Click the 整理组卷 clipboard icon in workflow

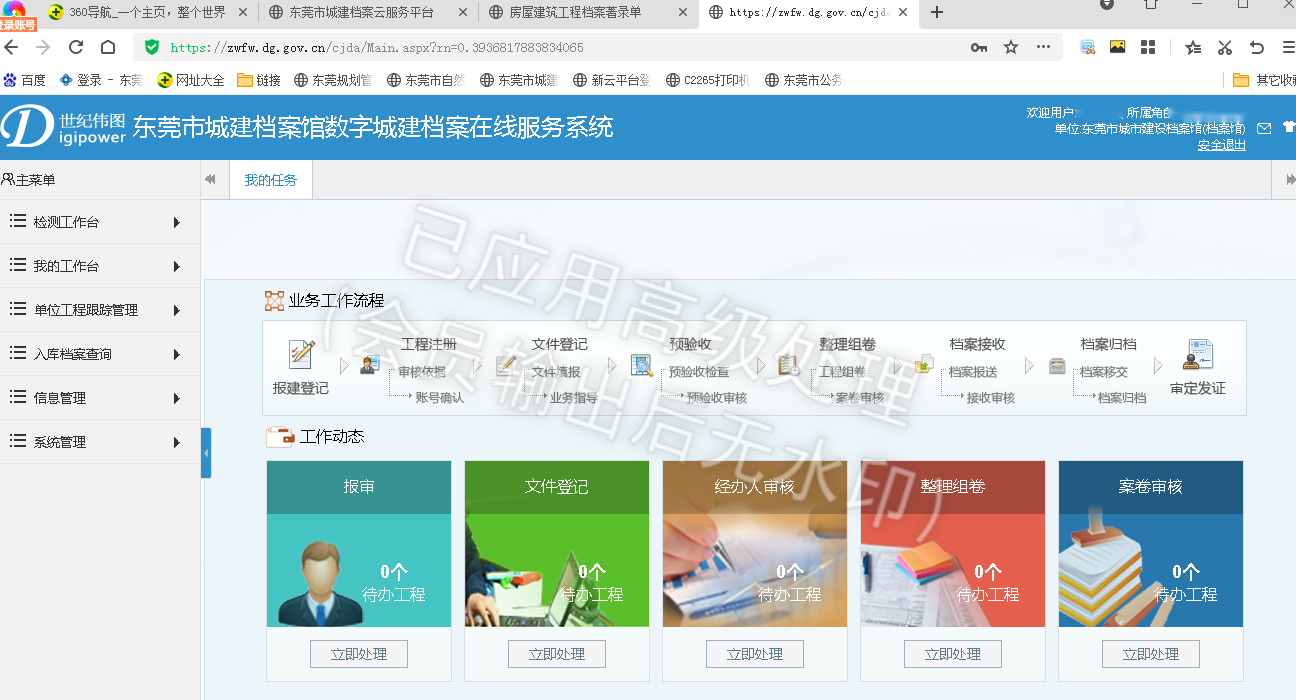pos(788,366)
